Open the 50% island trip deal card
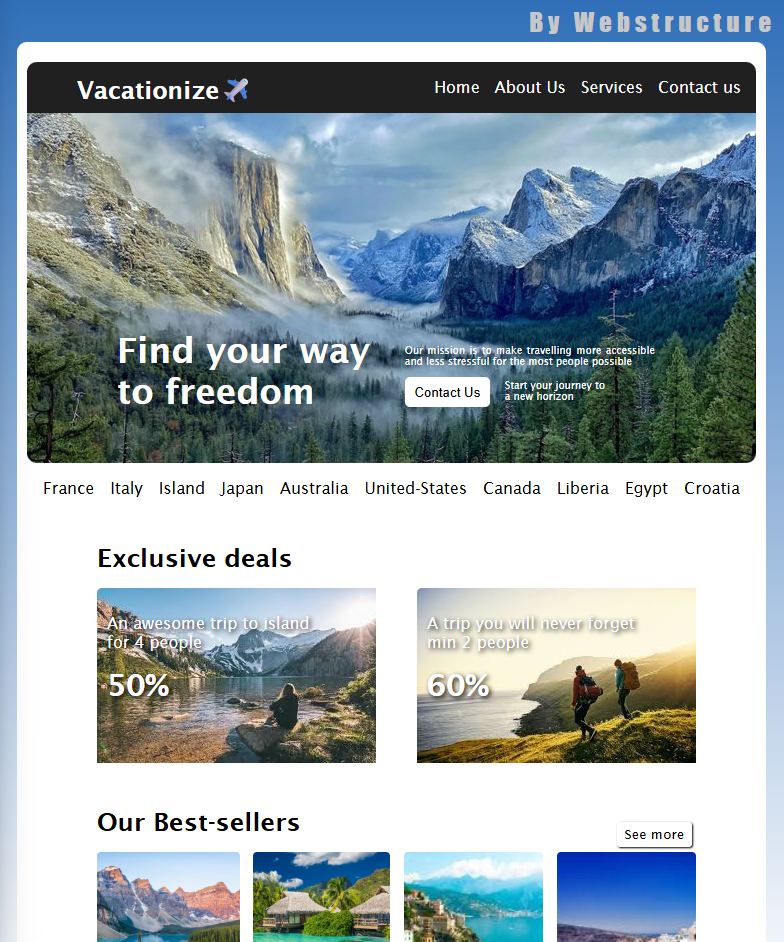The height and width of the screenshot is (942, 784). (236, 675)
